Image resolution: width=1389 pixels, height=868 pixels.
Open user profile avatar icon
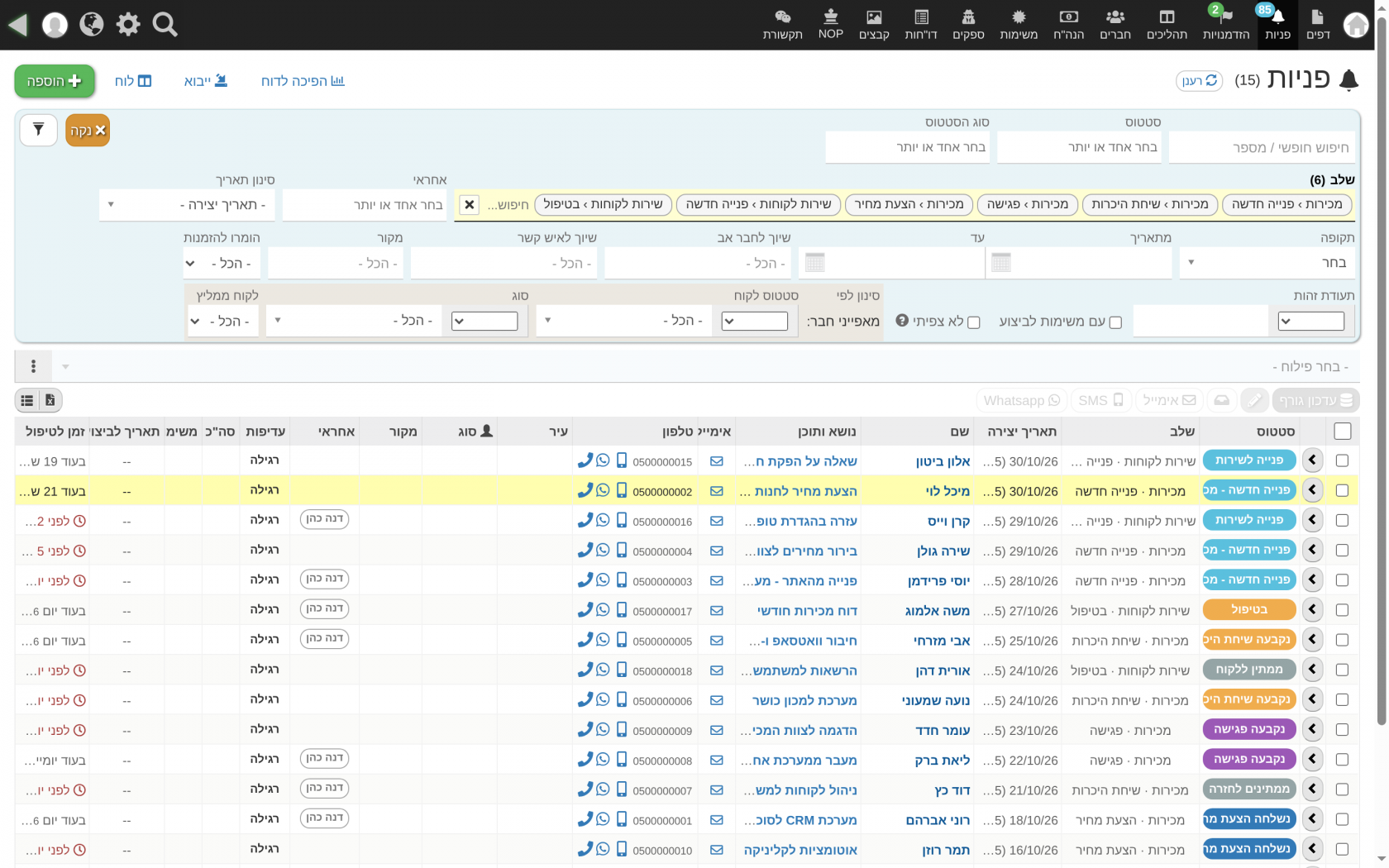(x=55, y=25)
